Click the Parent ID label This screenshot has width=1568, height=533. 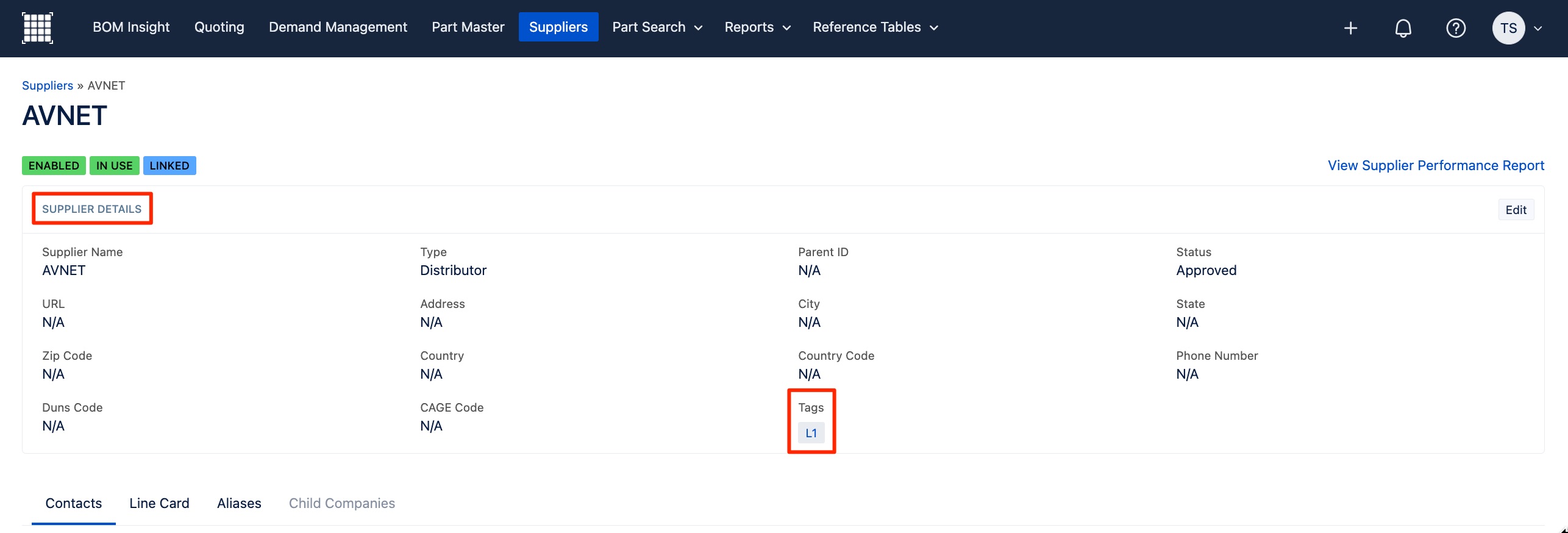pyautogui.click(x=823, y=252)
